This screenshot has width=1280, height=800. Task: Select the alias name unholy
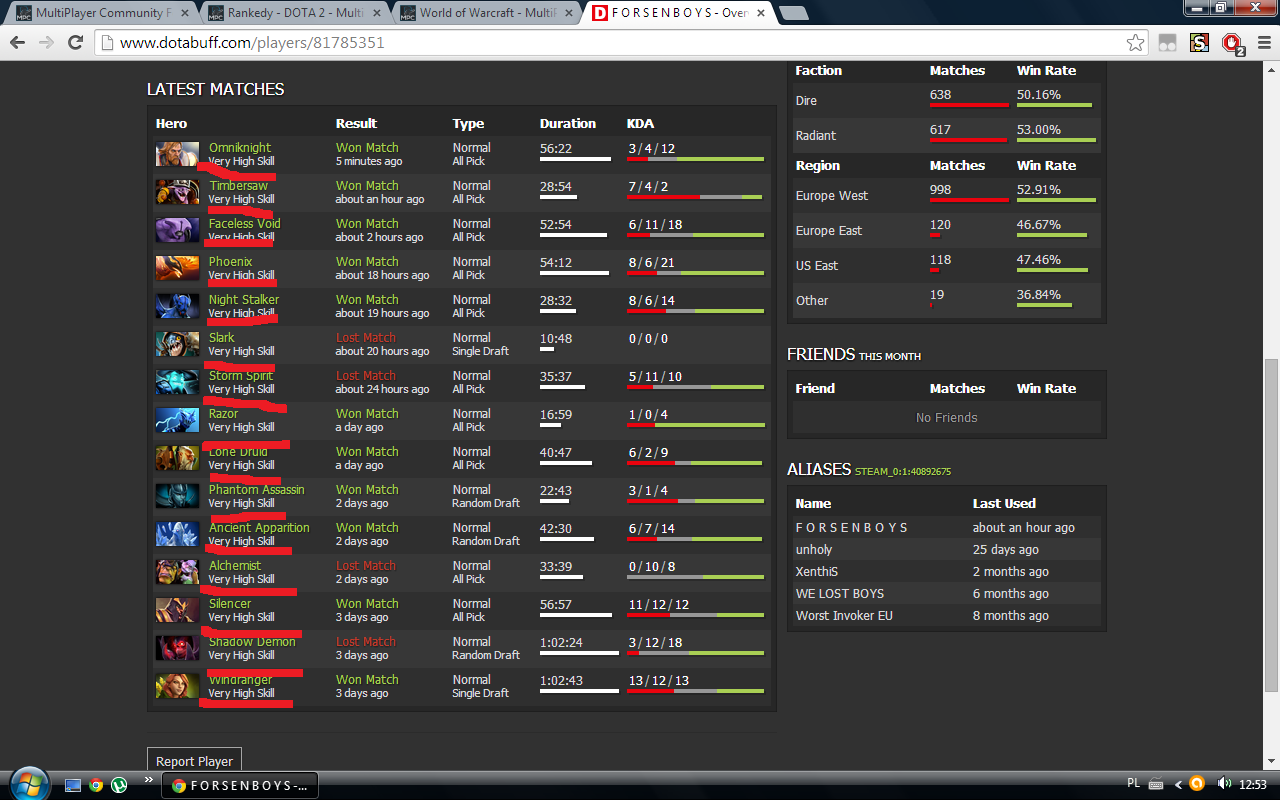[x=814, y=550]
